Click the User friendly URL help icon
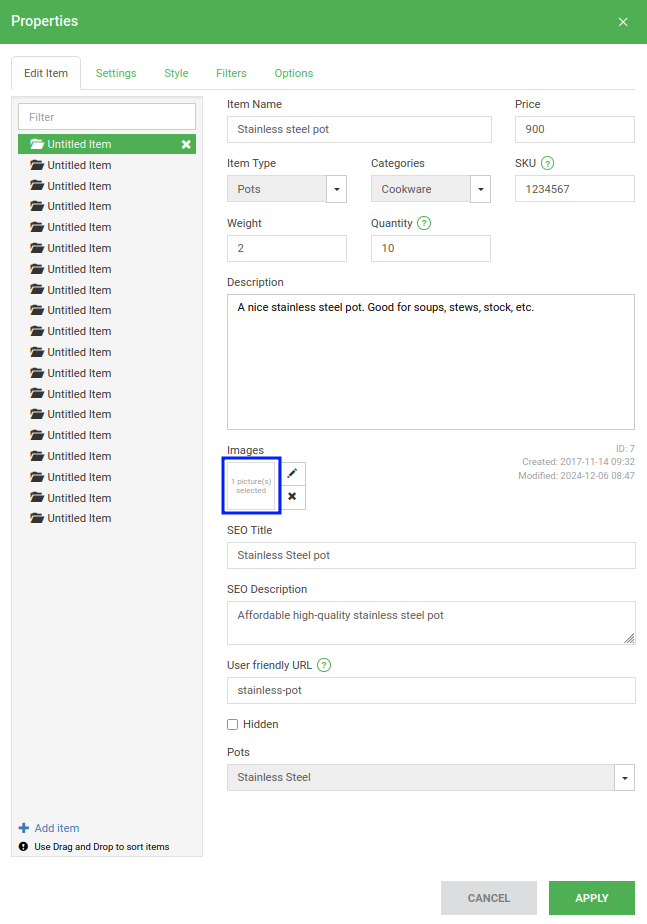Screen dimensions: 647x924 [x=324, y=665]
